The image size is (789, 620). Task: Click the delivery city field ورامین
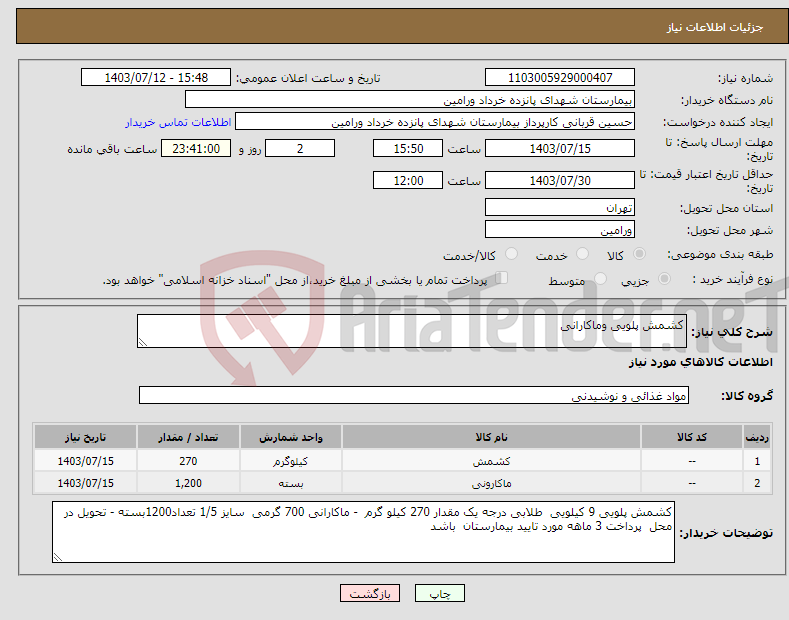(560, 229)
